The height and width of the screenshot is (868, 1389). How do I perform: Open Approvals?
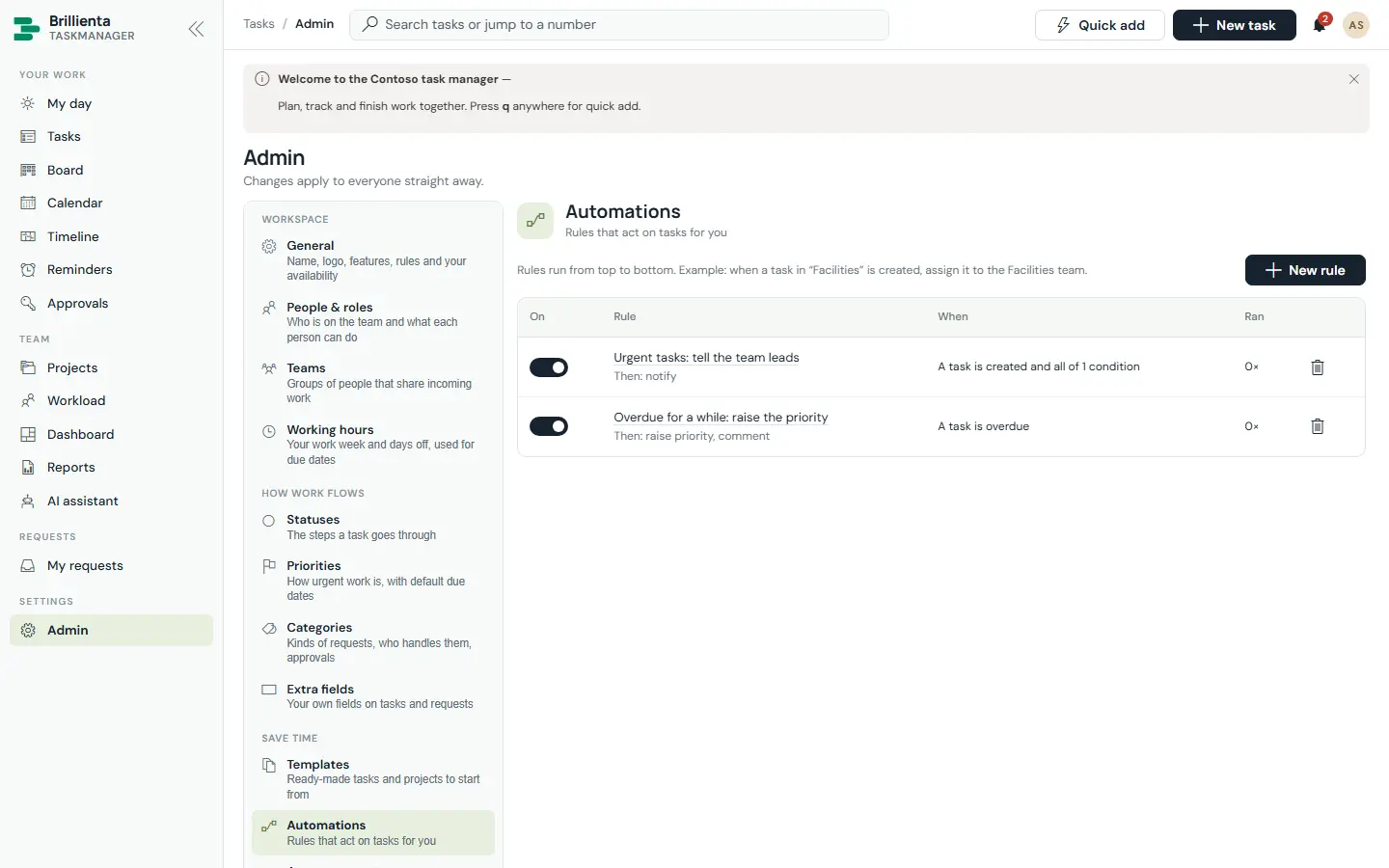111,303
